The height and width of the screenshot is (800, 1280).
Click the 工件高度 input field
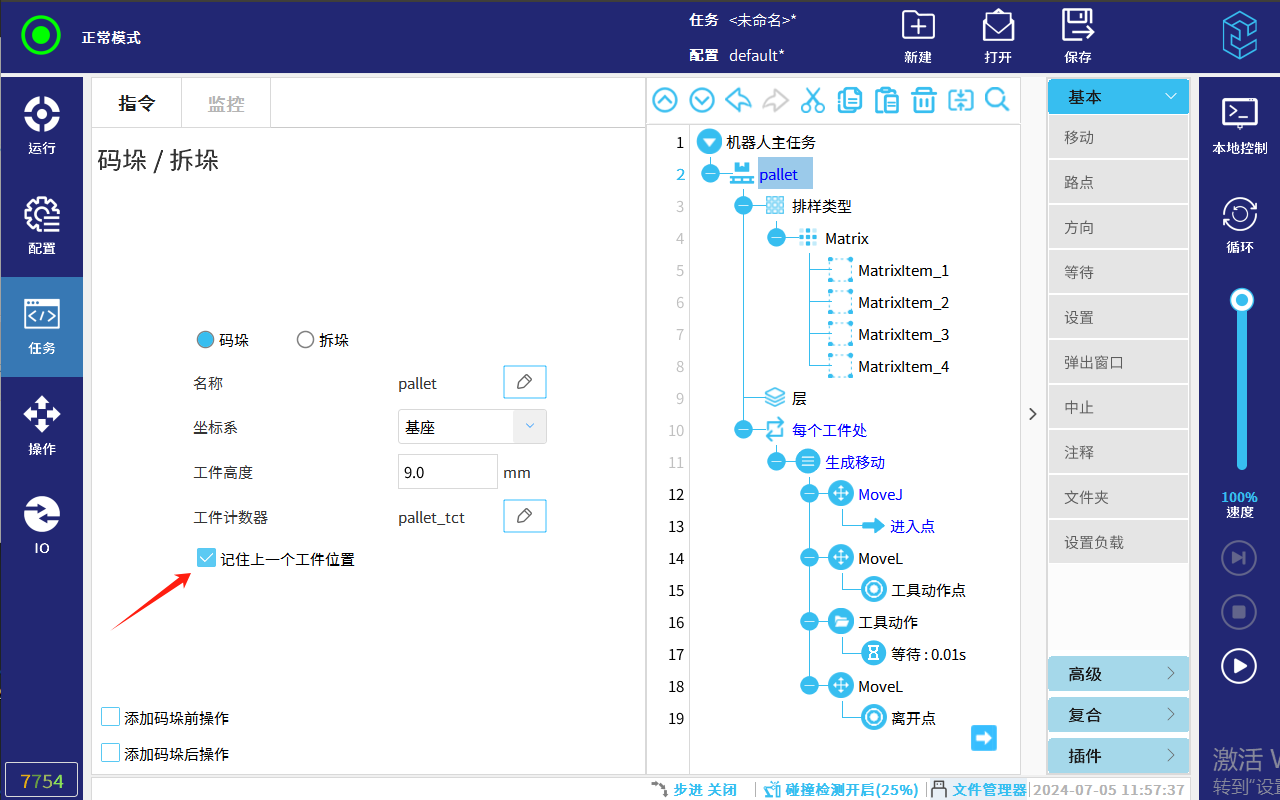tap(447, 472)
